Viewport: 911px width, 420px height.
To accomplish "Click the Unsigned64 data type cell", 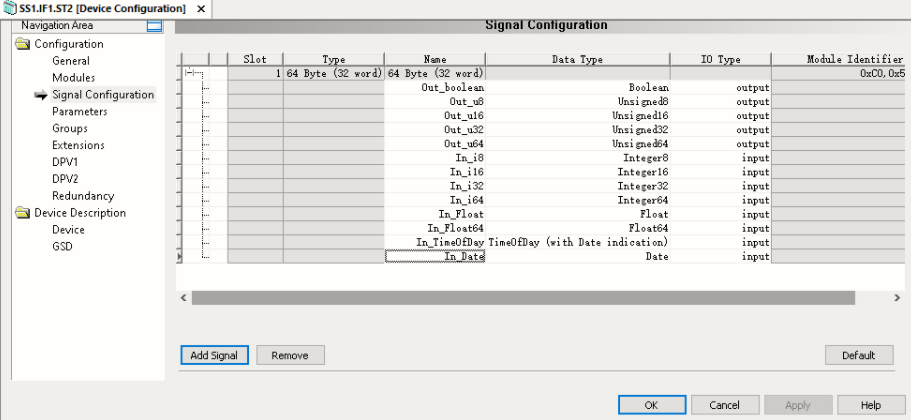I will tap(578, 144).
